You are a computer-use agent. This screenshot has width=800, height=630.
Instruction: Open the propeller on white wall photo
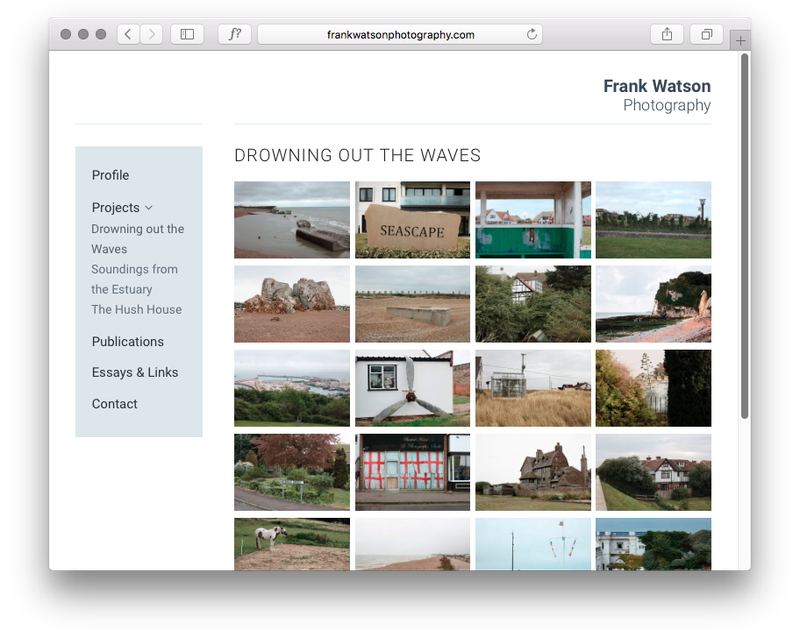[412, 388]
